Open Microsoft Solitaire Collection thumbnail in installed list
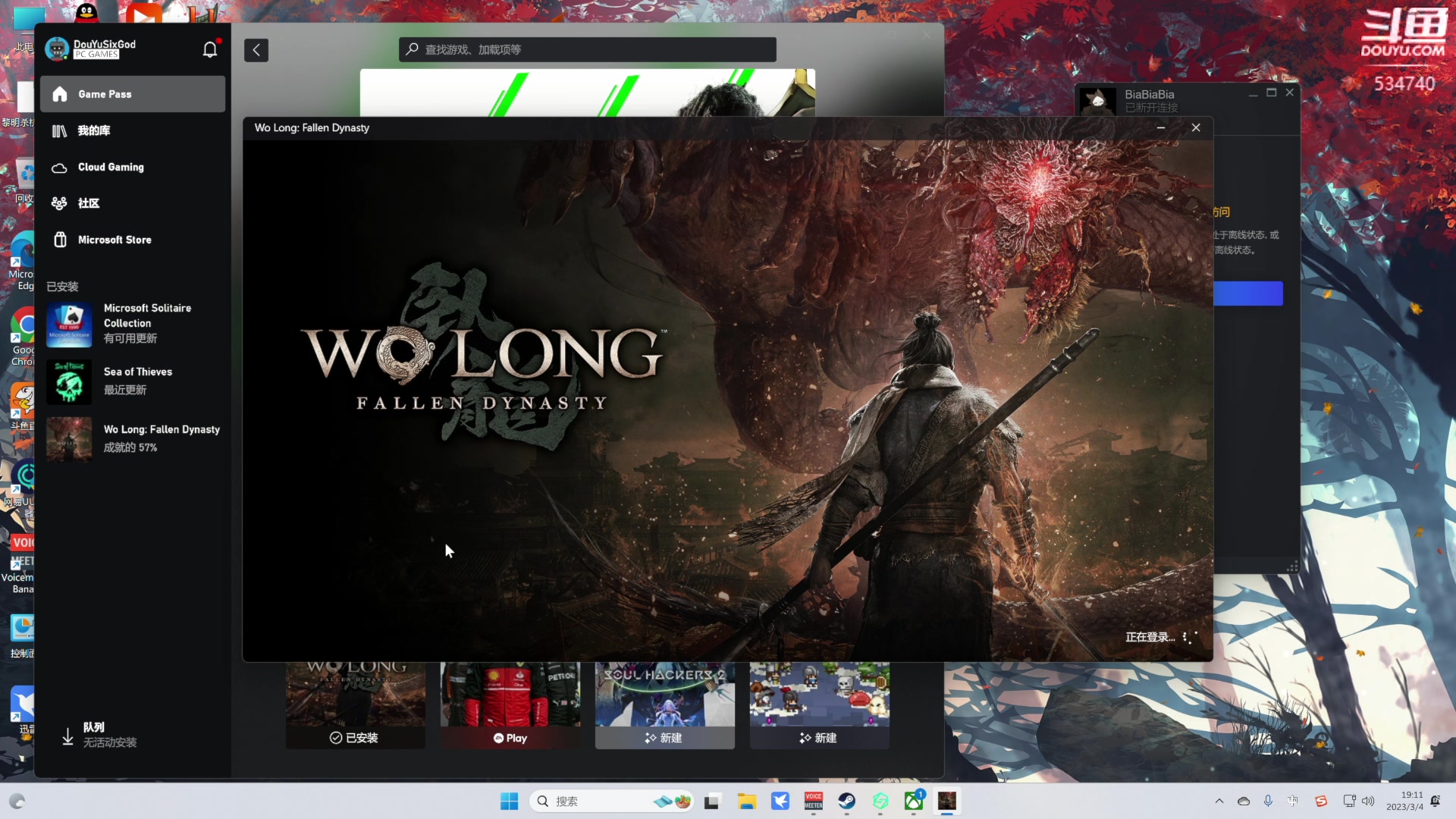This screenshot has width=1456, height=819. coord(69,324)
